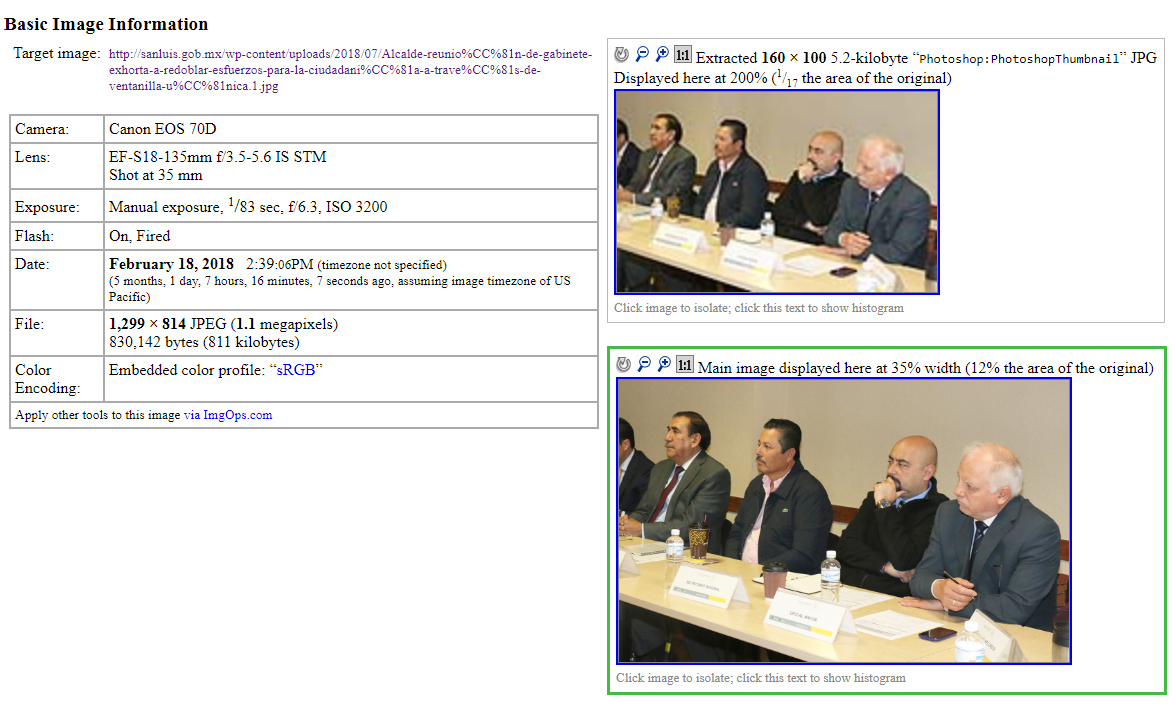Click the Manual exposure details cell
This screenshot has width=1175, height=711.
351,206
